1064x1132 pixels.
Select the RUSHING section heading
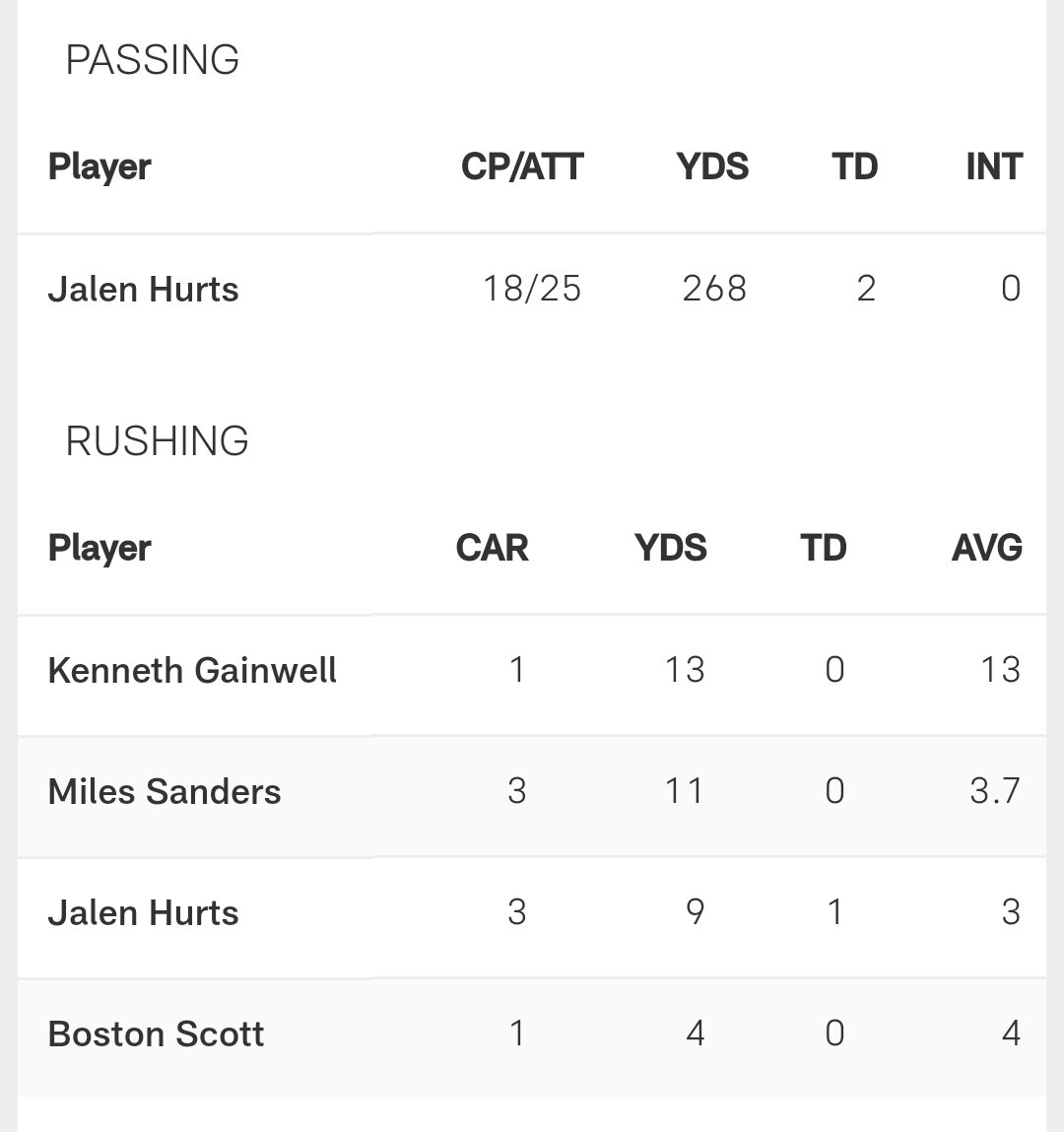[157, 441]
